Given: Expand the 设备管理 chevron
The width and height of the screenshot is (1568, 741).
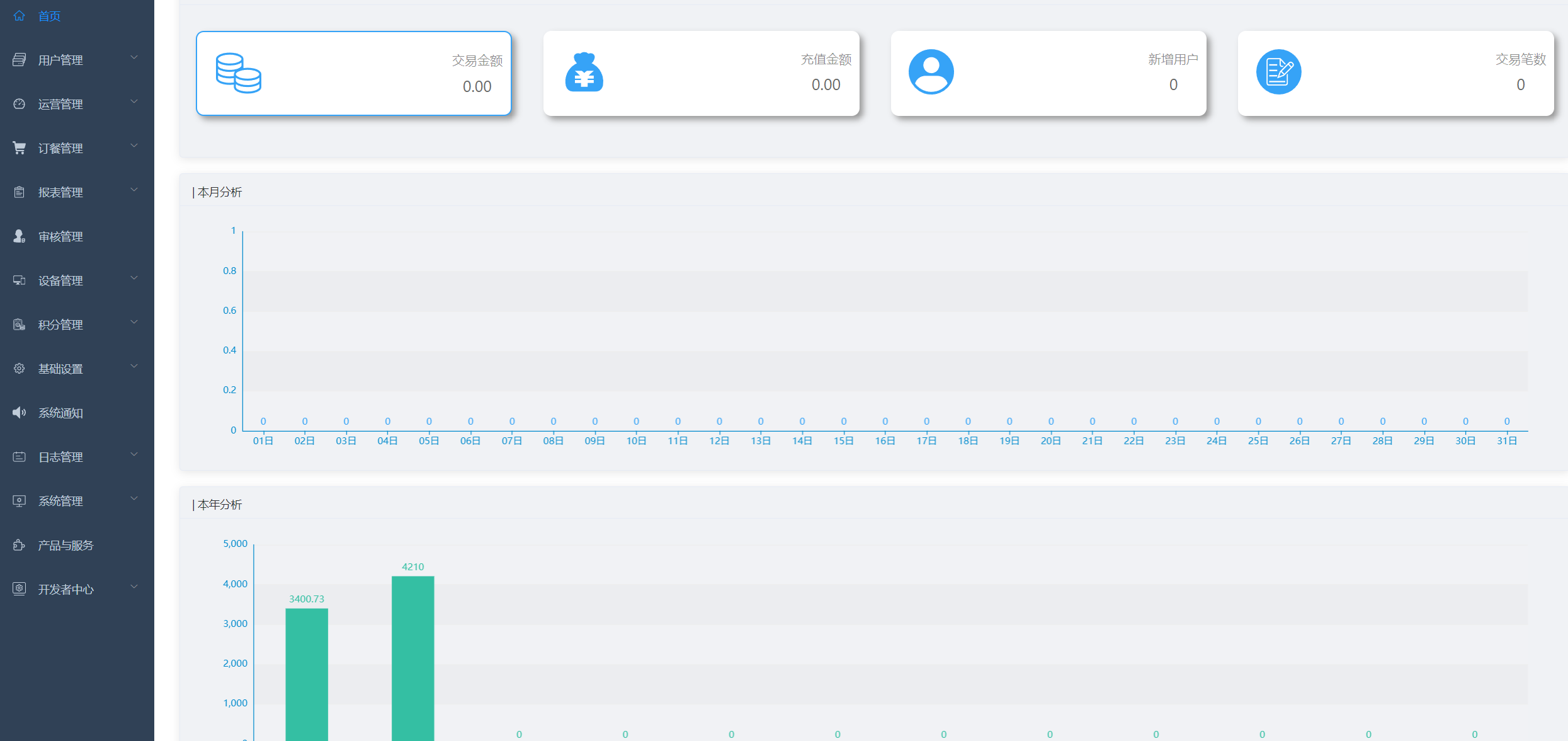Looking at the screenshot, I should 134,279.
